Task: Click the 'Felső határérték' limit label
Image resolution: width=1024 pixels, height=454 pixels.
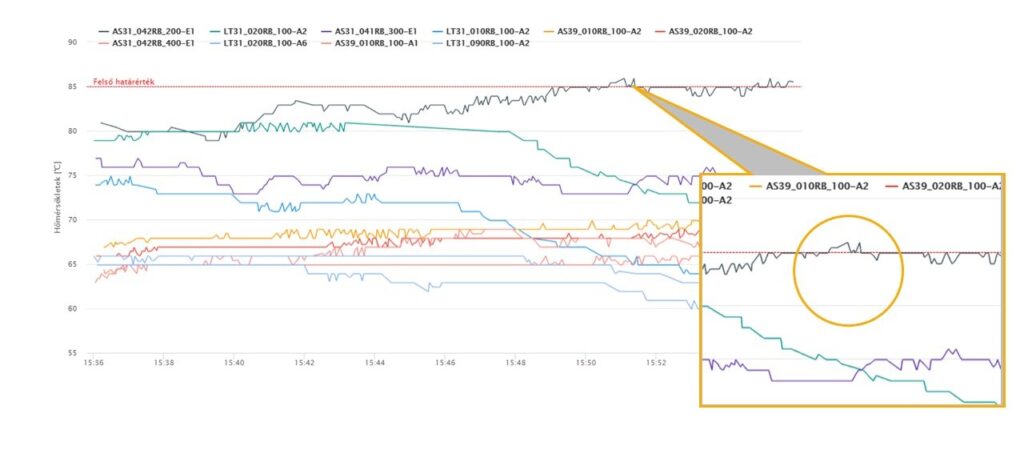Action: pyautogui.click(x=123, y=82)
